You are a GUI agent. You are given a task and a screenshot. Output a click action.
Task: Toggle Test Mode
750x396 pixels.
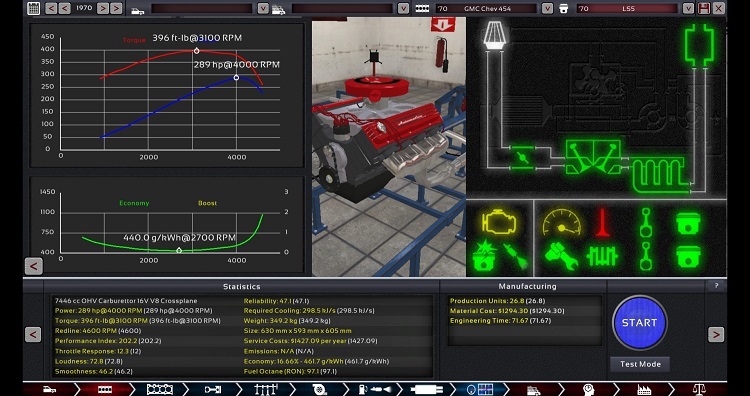[x=640, y=364]
